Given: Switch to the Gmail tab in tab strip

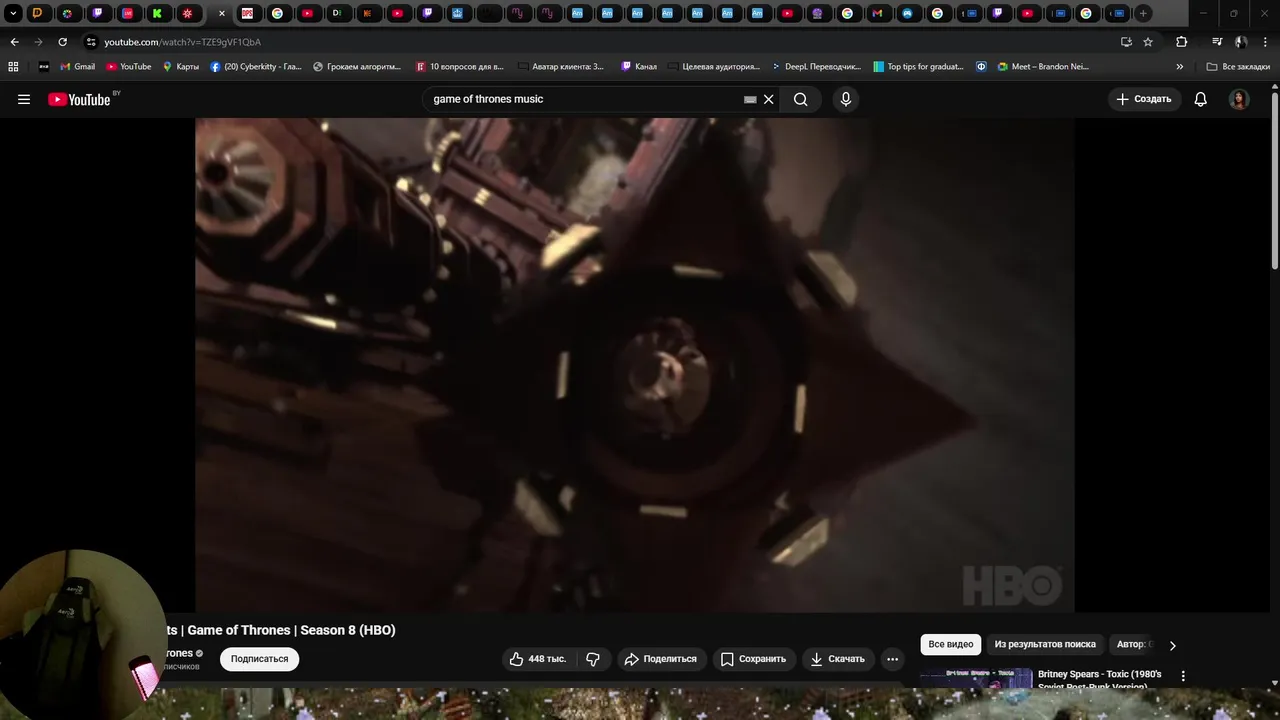Looking at the screenshot, I should [877, 13].
